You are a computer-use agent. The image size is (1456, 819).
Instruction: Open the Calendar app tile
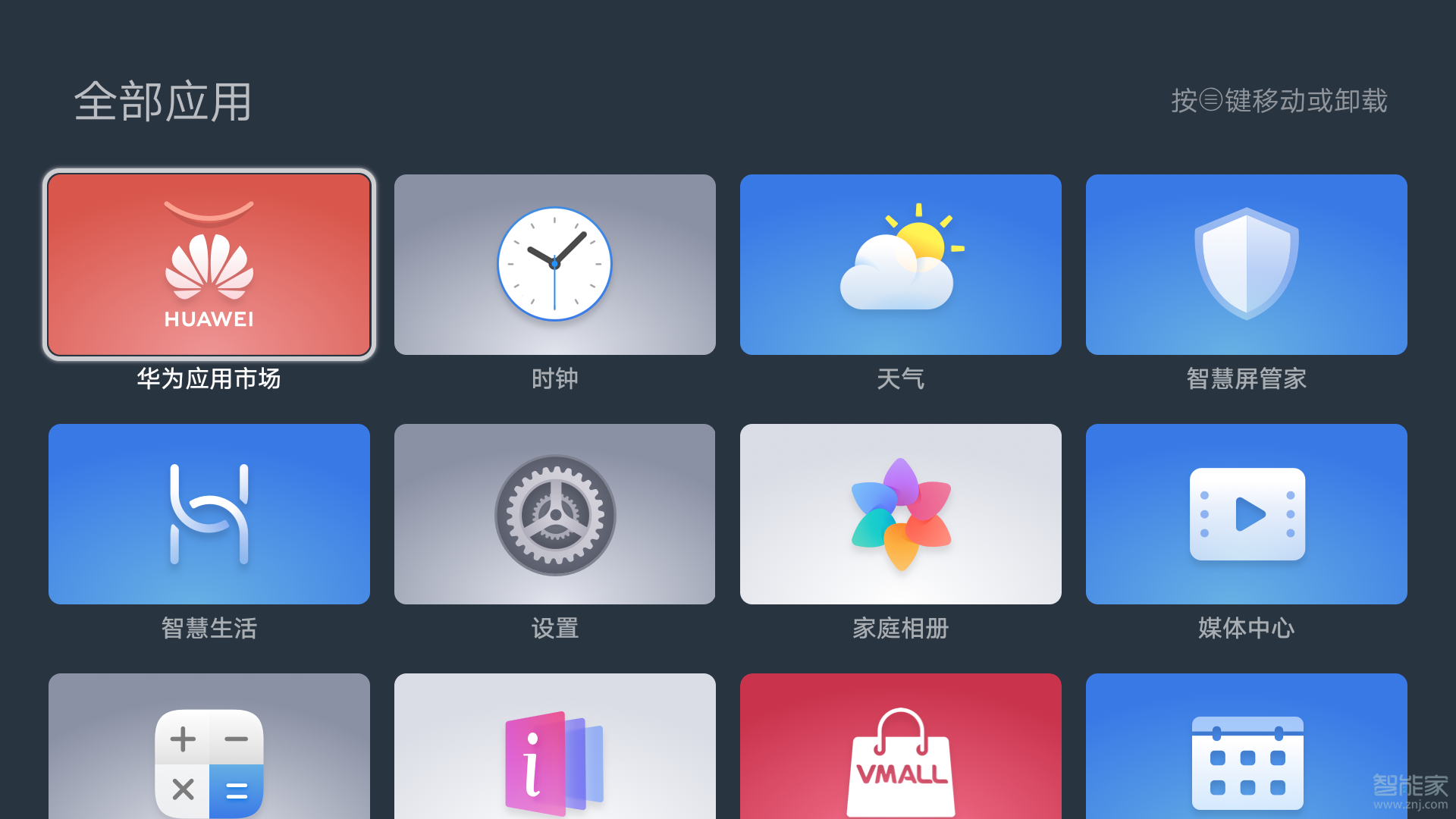tap(1247, 746)
